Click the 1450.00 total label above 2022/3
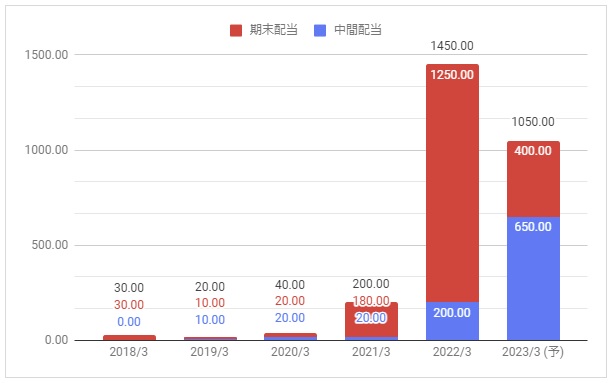614x383 pixels. (452, 46)
